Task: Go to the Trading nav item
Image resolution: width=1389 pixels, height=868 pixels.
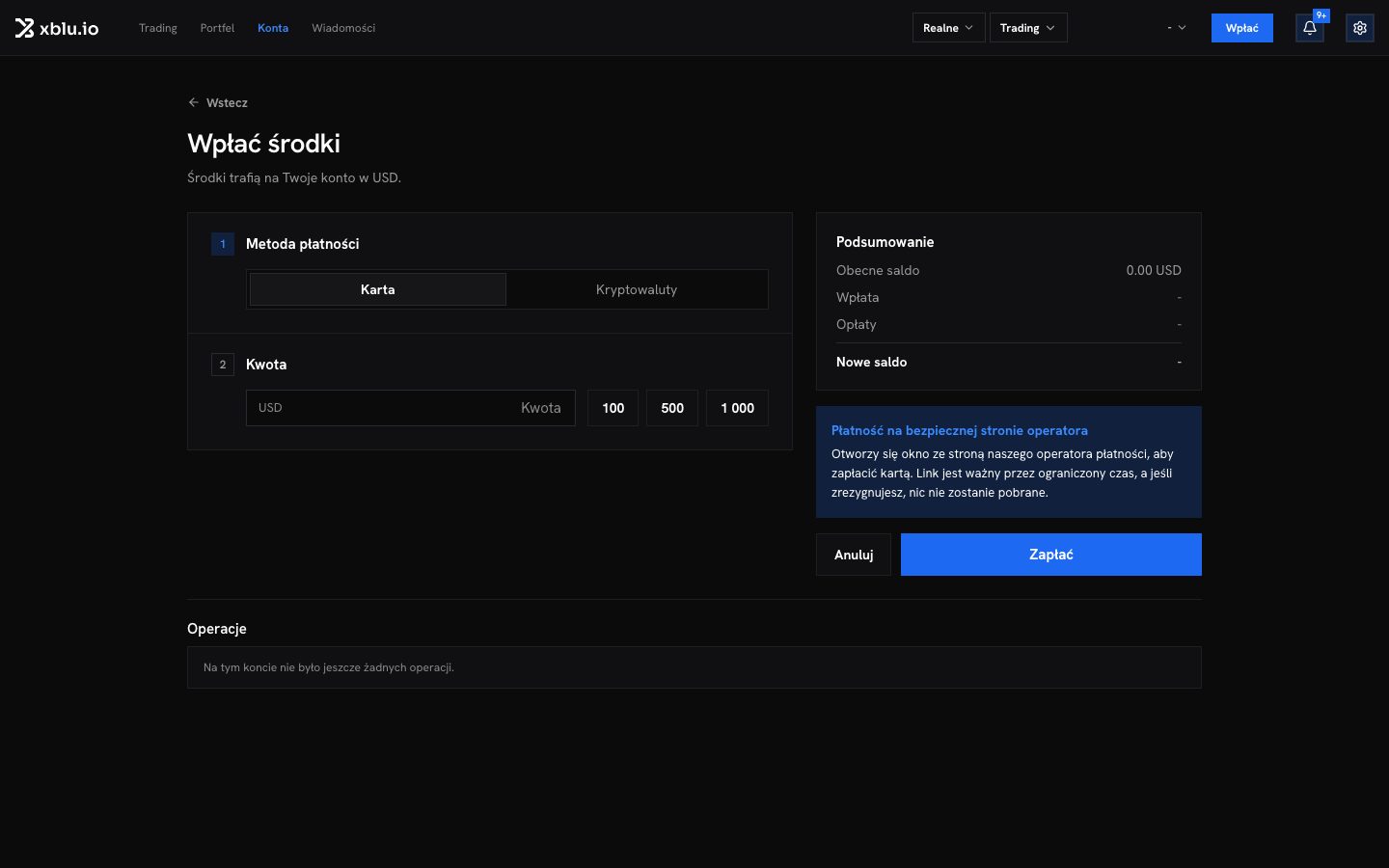Action: pyautogui.click(x=158, y=28)
